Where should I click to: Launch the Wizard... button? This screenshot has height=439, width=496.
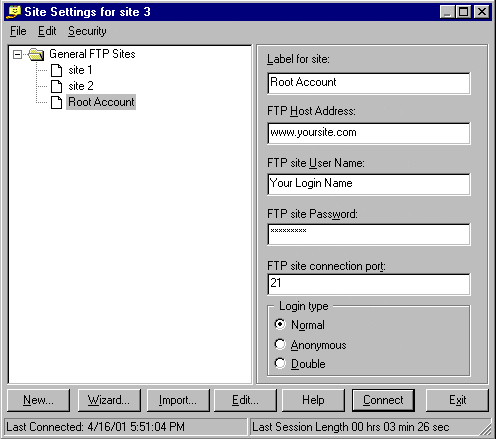coord(109,400)
